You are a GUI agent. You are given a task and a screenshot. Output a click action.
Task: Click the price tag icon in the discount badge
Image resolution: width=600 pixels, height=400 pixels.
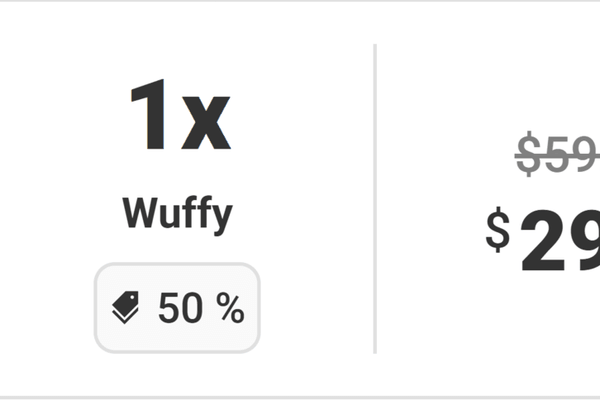(126, 309)
